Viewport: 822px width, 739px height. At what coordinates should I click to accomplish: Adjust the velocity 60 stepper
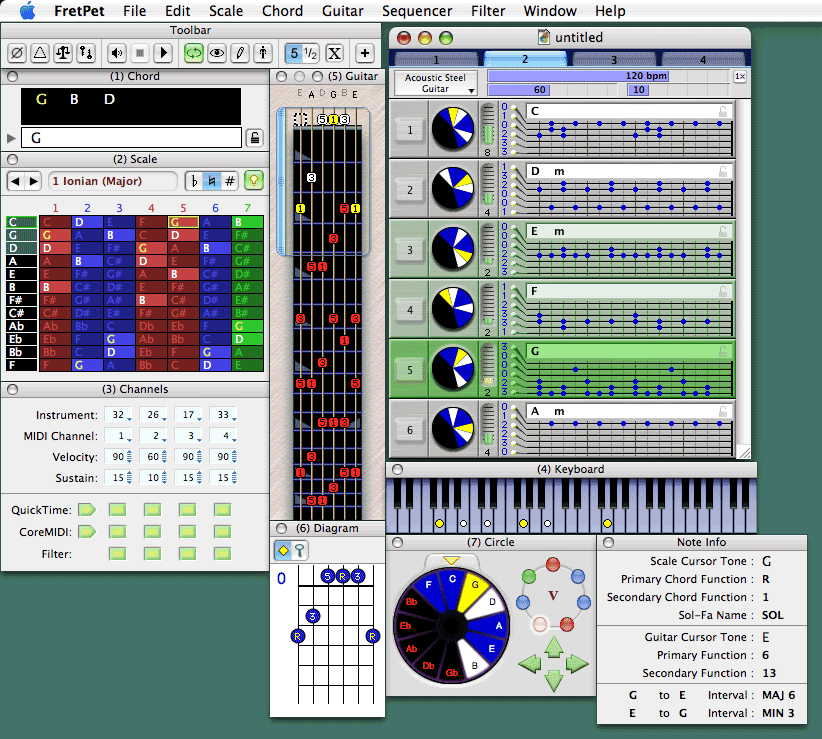(x=164, y=457)
